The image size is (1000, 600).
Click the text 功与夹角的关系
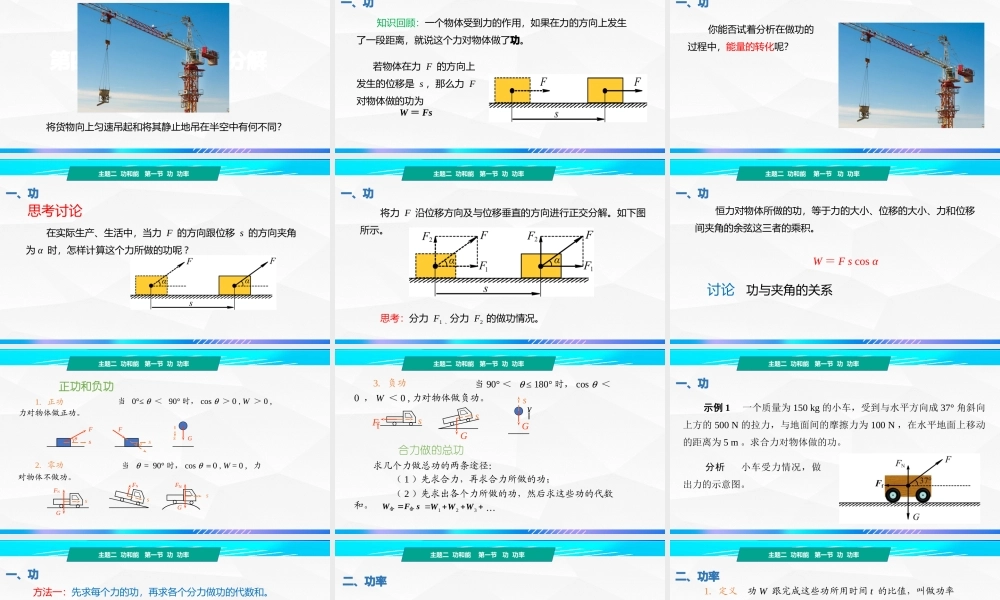point(789,291)
